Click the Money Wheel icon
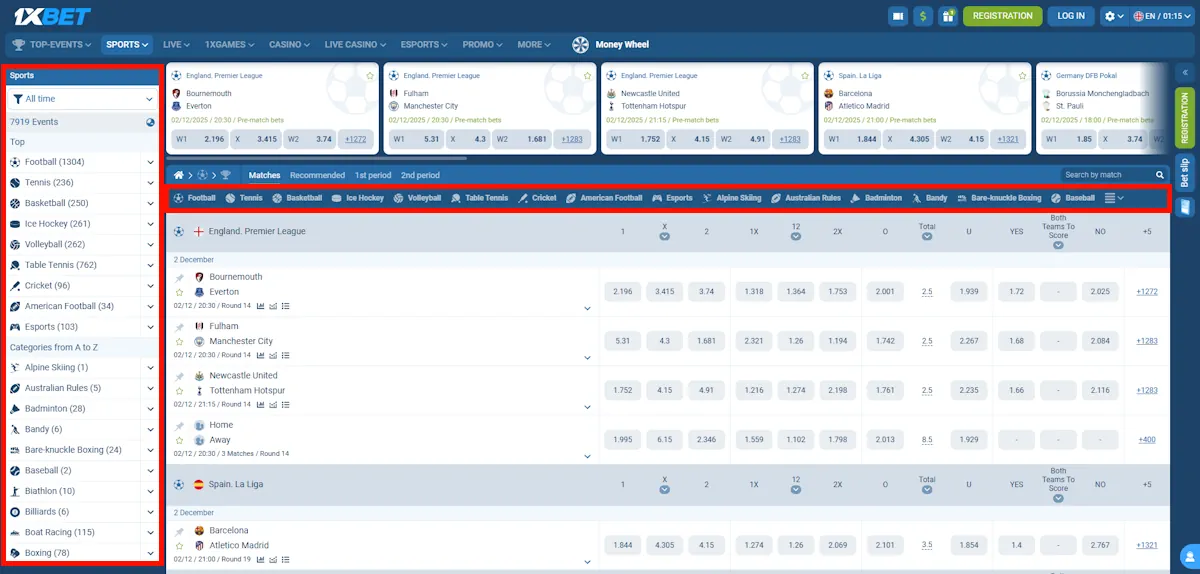Image resolution: width=1200 pixels, height=574 pixels. (x=580, y=44)
